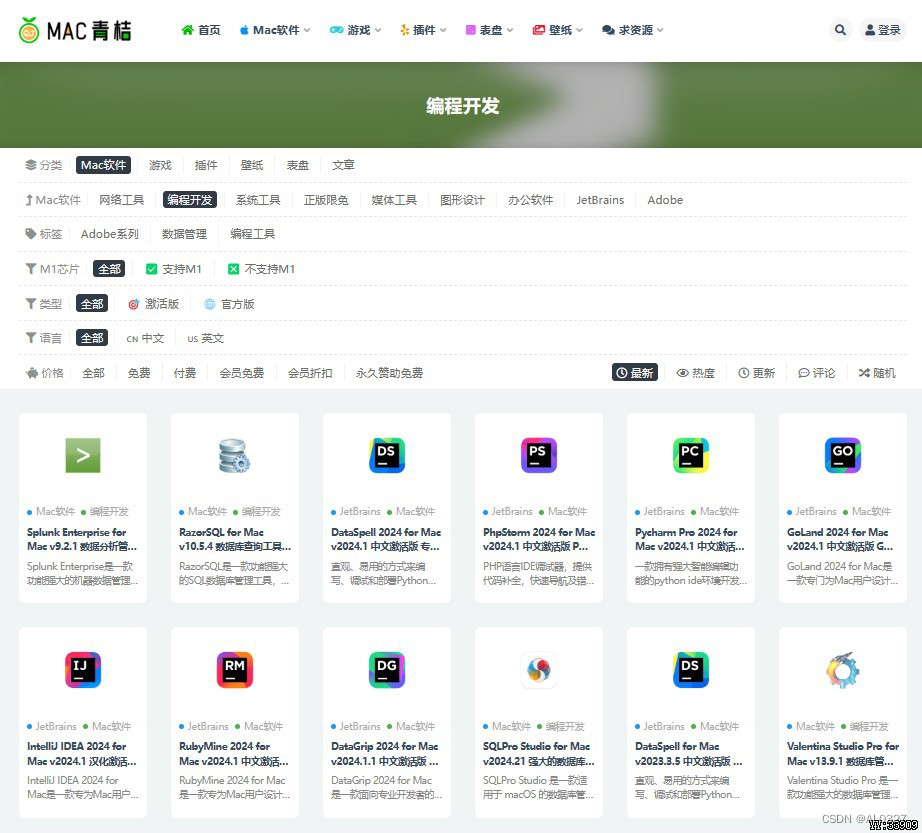Open the RubyMine 2024 app icon
Viewport: 922px width, 833px height.
click(235, 670)
